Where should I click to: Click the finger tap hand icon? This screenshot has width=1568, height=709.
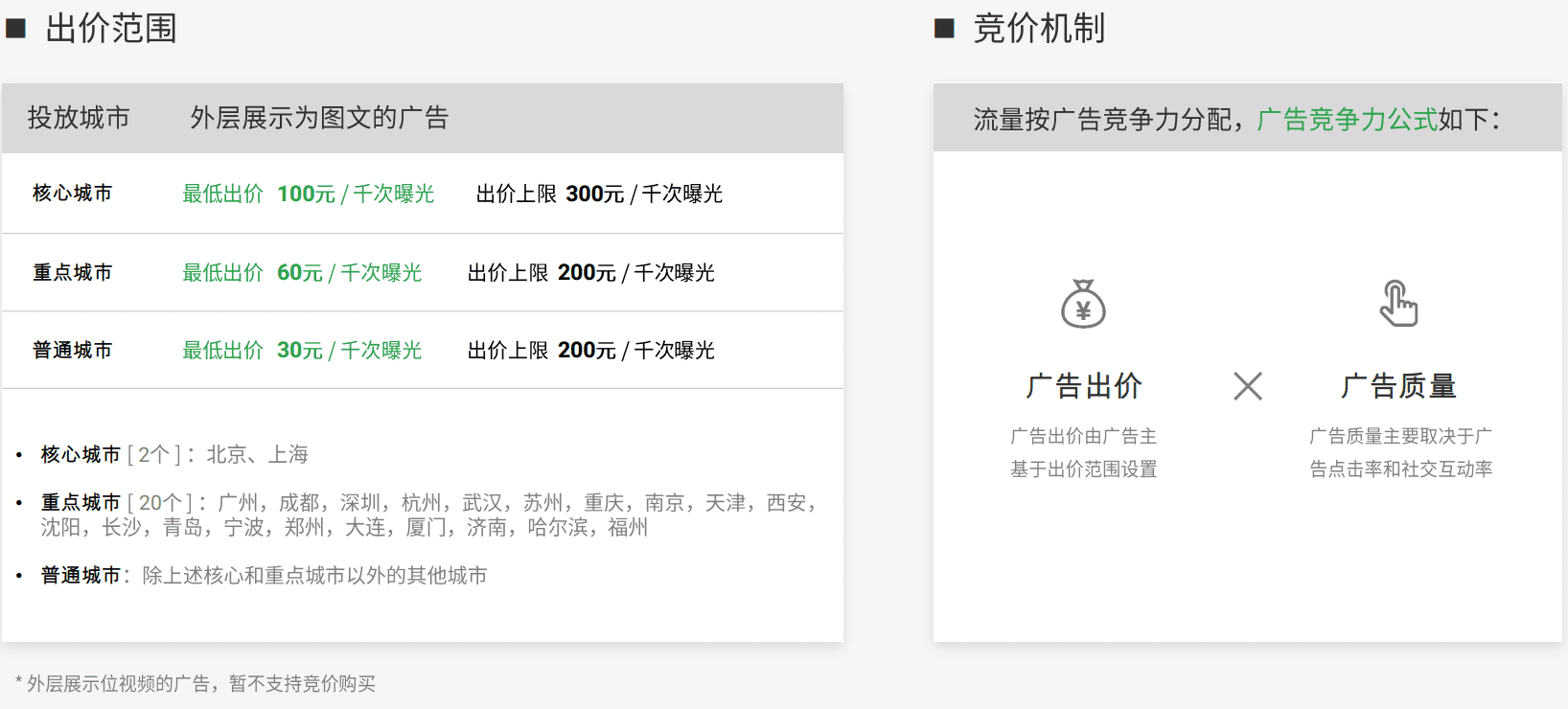click(1398, 304)
